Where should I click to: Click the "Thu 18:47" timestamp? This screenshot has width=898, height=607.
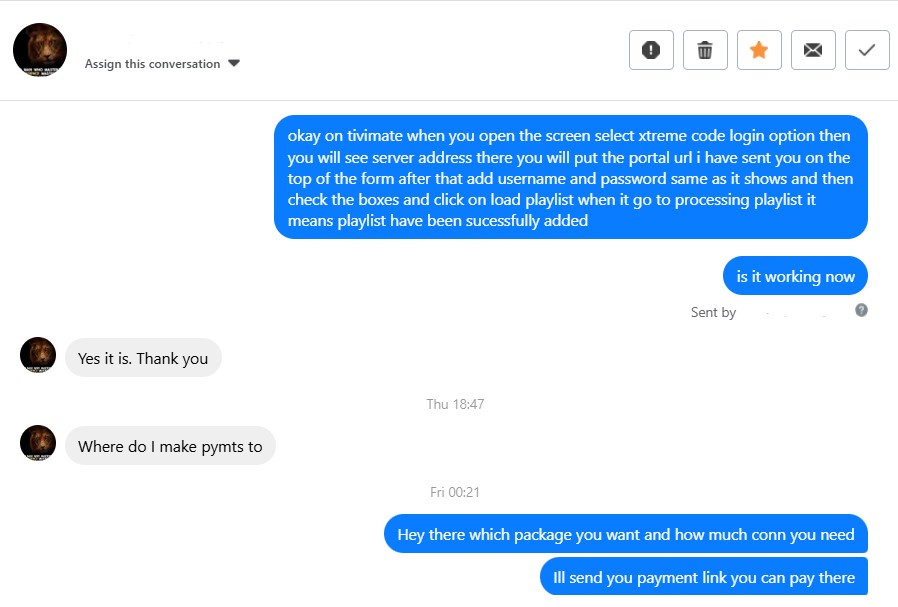(x=455, y=404)
